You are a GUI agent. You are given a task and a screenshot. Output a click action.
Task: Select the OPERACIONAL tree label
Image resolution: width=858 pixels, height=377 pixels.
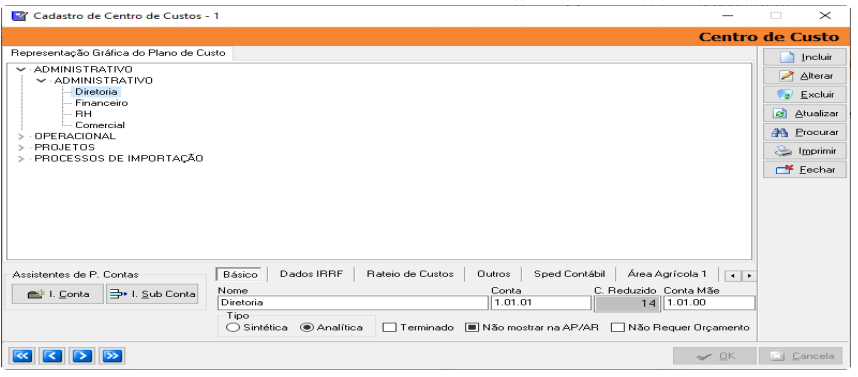[x=75, y=136]
